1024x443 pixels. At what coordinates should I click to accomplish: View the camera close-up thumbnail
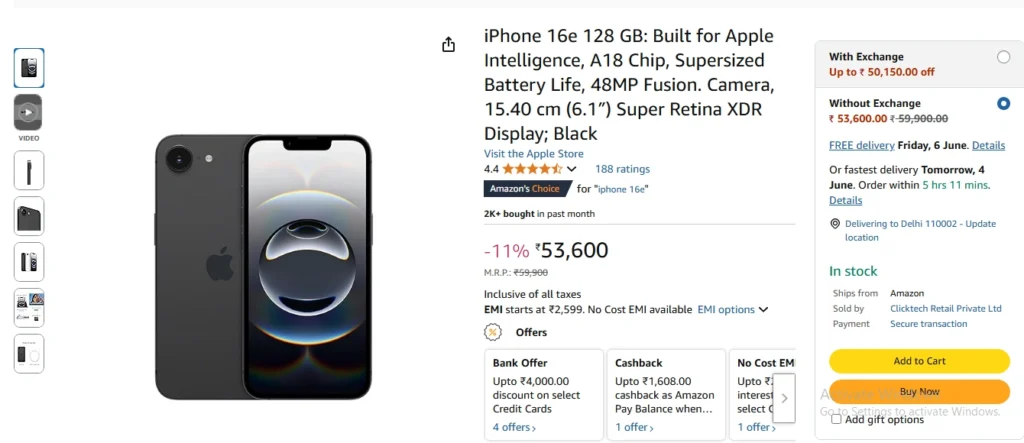pos(29,216)
